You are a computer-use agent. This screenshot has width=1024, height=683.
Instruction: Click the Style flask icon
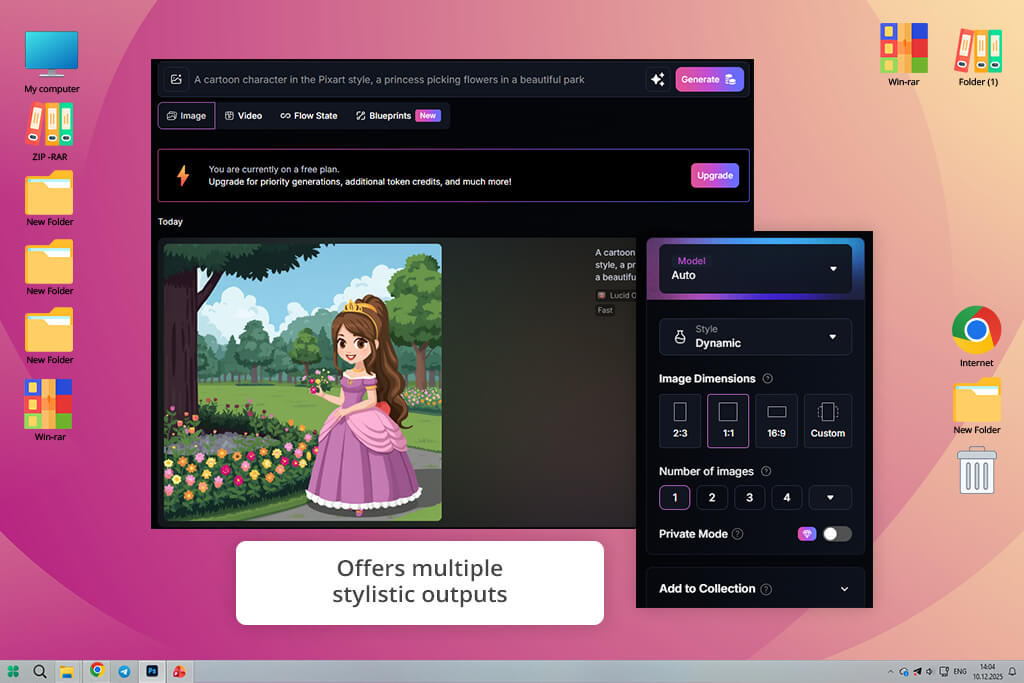pyautogui.click(x=680, y=337)
